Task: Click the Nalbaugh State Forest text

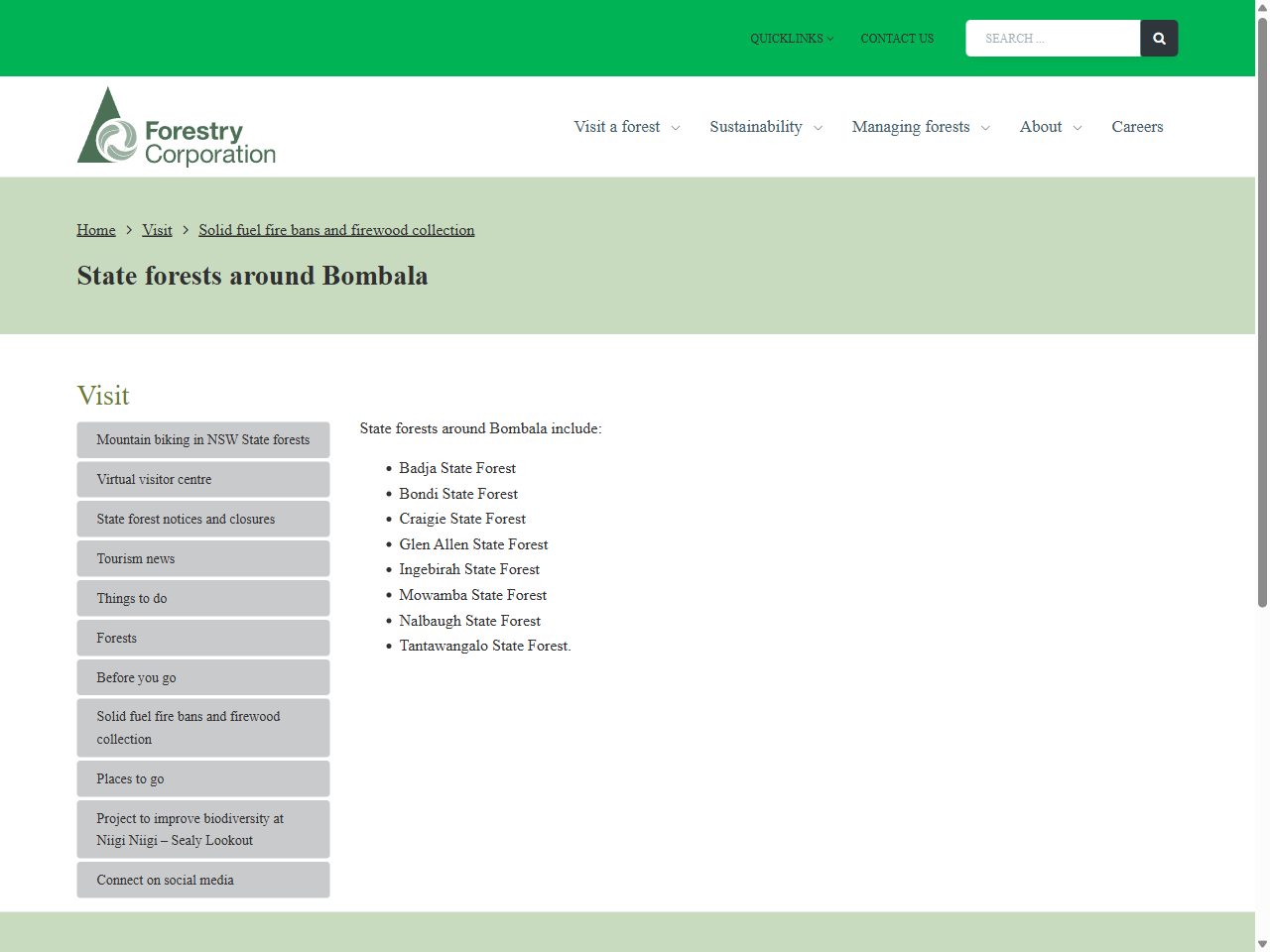Action: coord(469,621)
